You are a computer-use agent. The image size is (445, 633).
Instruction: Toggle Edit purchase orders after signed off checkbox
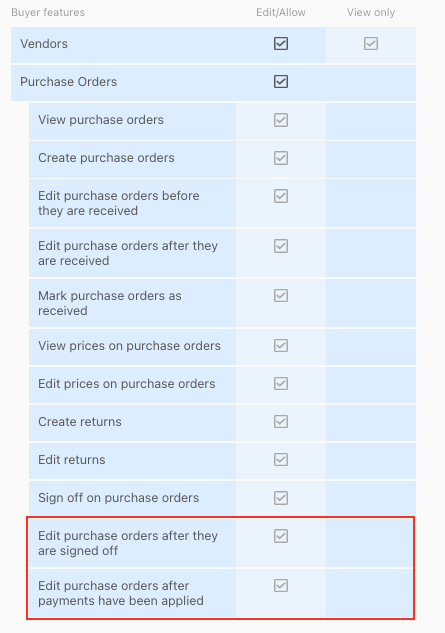[281, 536]
